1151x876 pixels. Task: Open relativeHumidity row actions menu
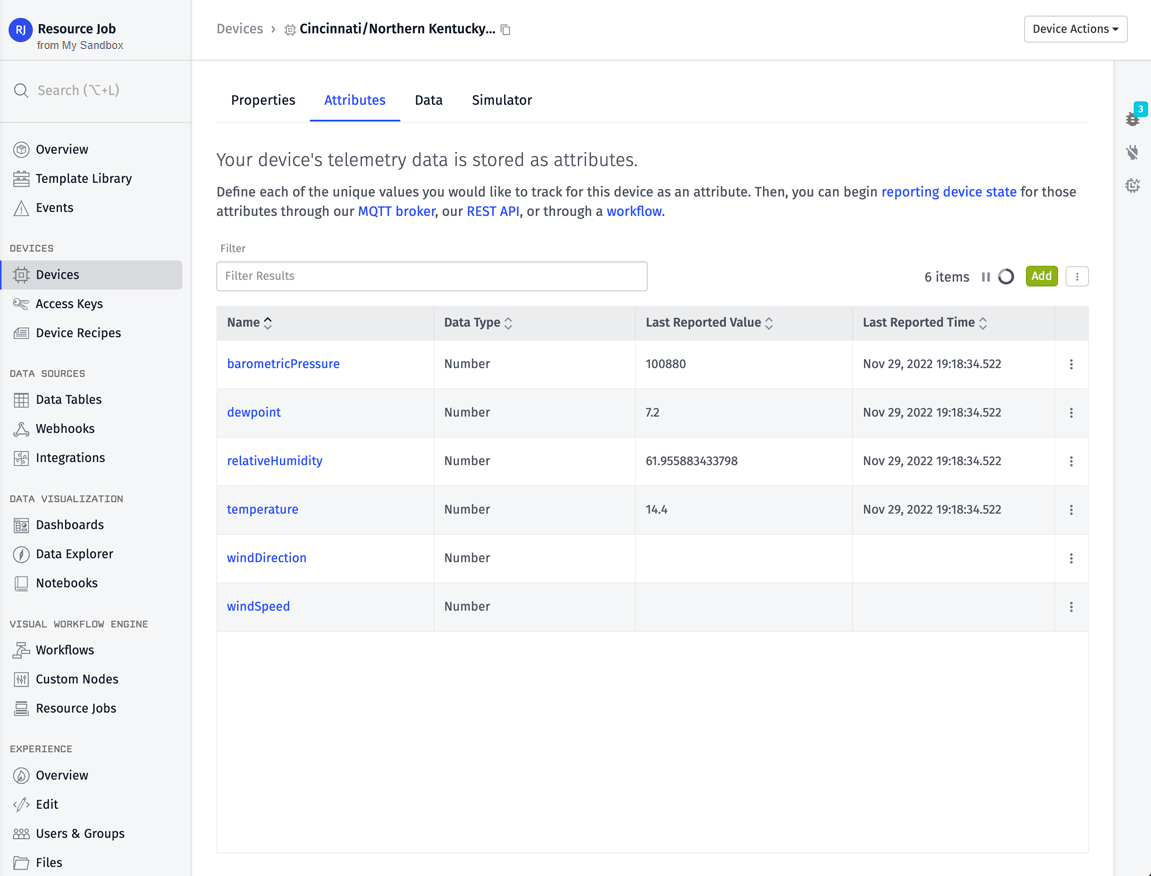tap(1071, 461)
